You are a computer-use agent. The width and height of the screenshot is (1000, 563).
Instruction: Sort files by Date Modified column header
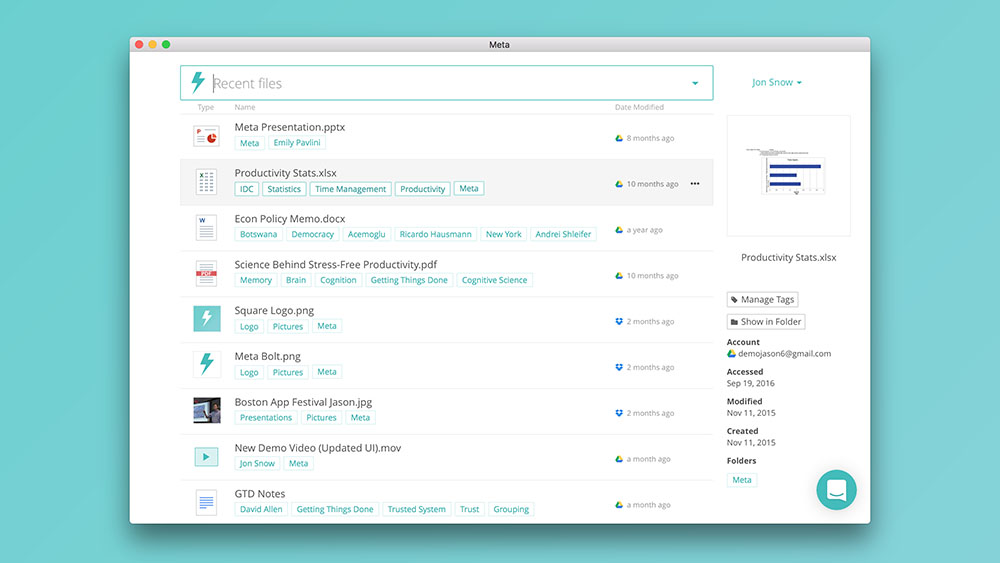click(x=639, y=107)
